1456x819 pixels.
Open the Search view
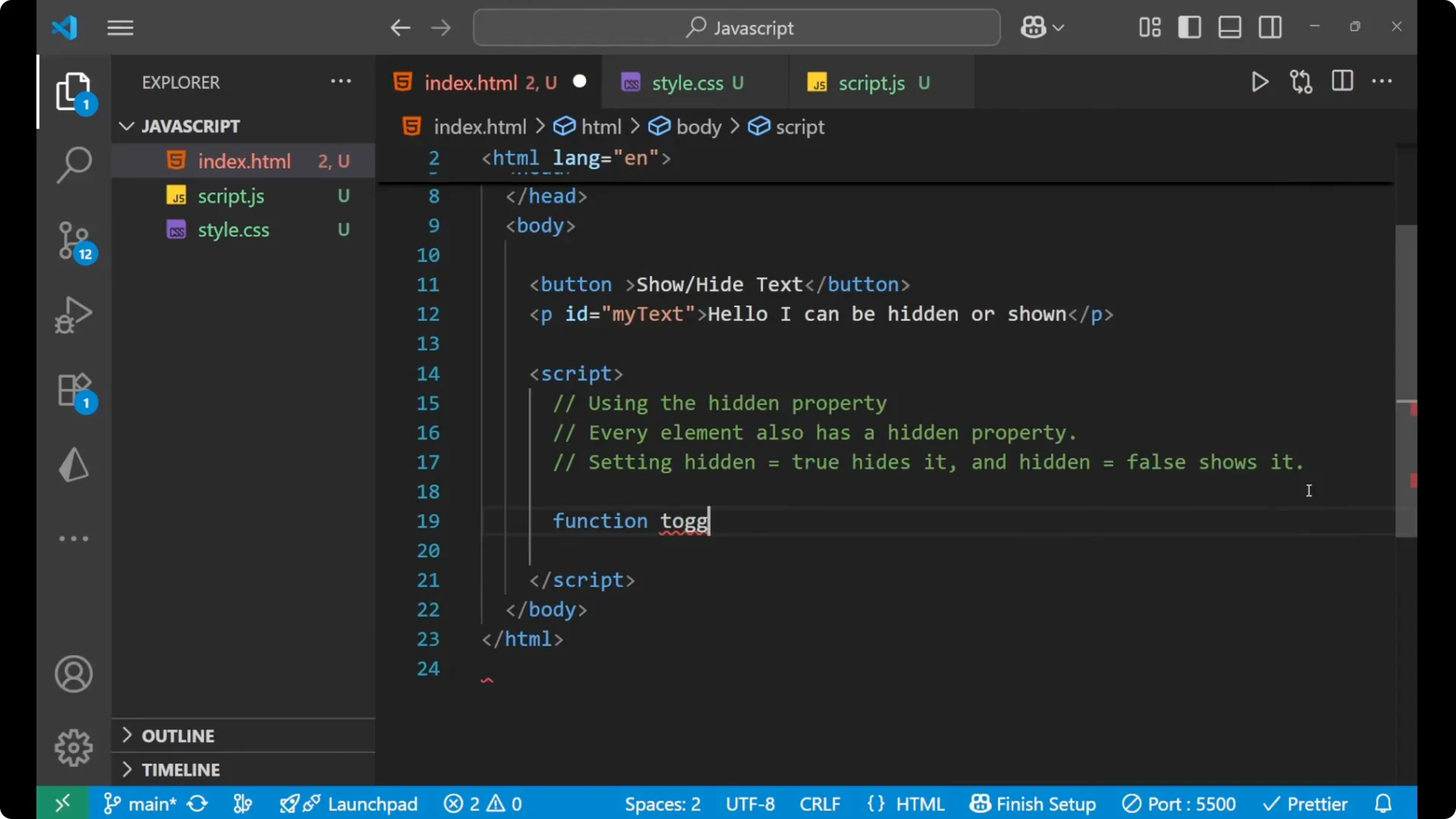pyautogui.click(x=74, y=165)
